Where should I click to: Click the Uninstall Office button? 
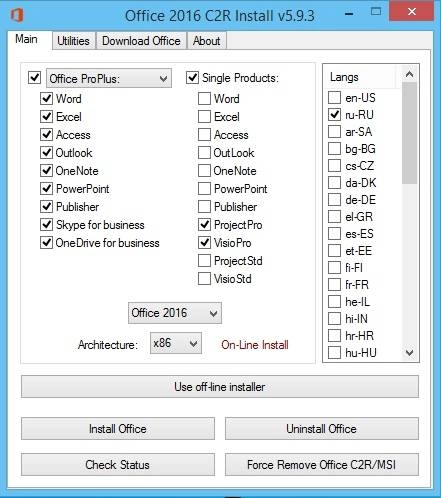click(322, 428)
